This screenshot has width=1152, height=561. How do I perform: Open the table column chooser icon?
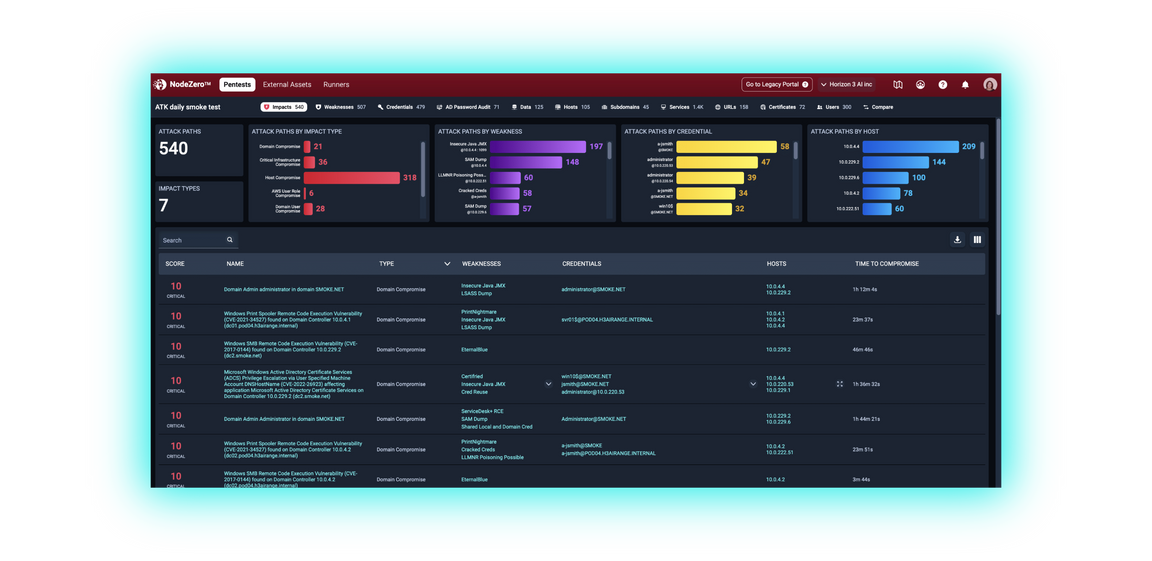click(x=977, y=240)
